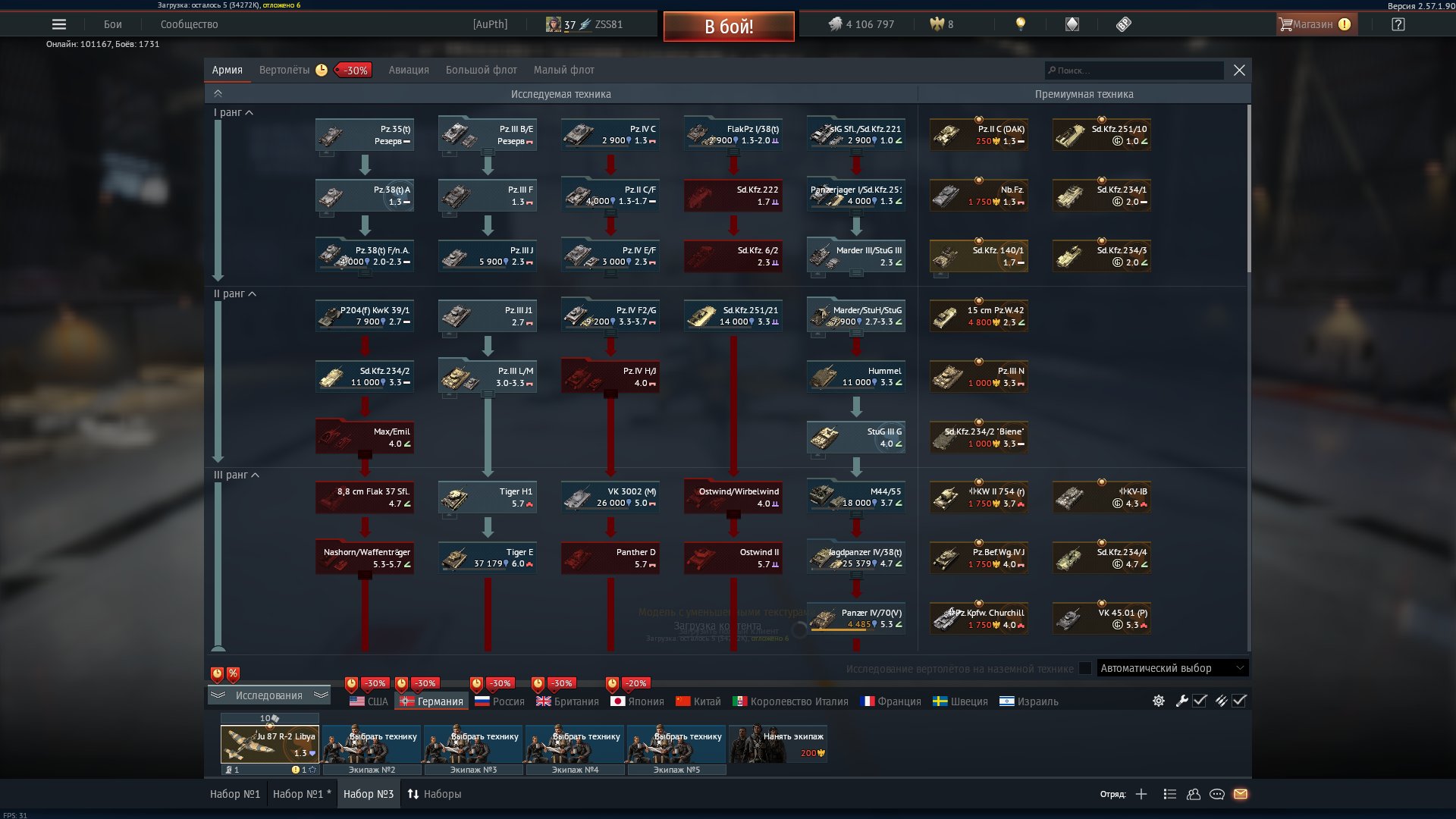Switch to the Вертолёты tab
Screen dimensions: 1456x819
click(x=284, y=70)
